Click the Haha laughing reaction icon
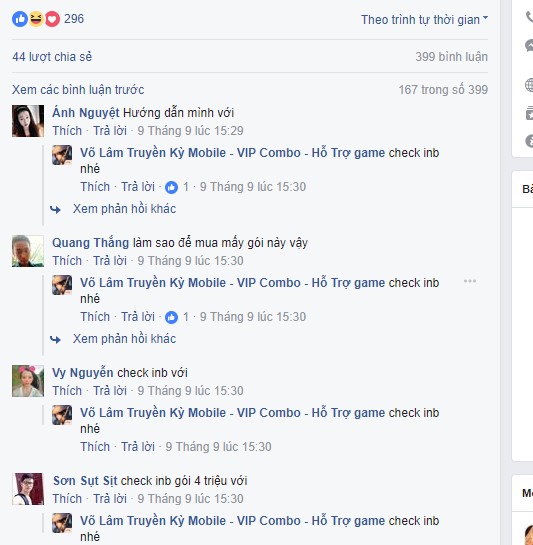This screenshot has height=545, width=533. 36,19
